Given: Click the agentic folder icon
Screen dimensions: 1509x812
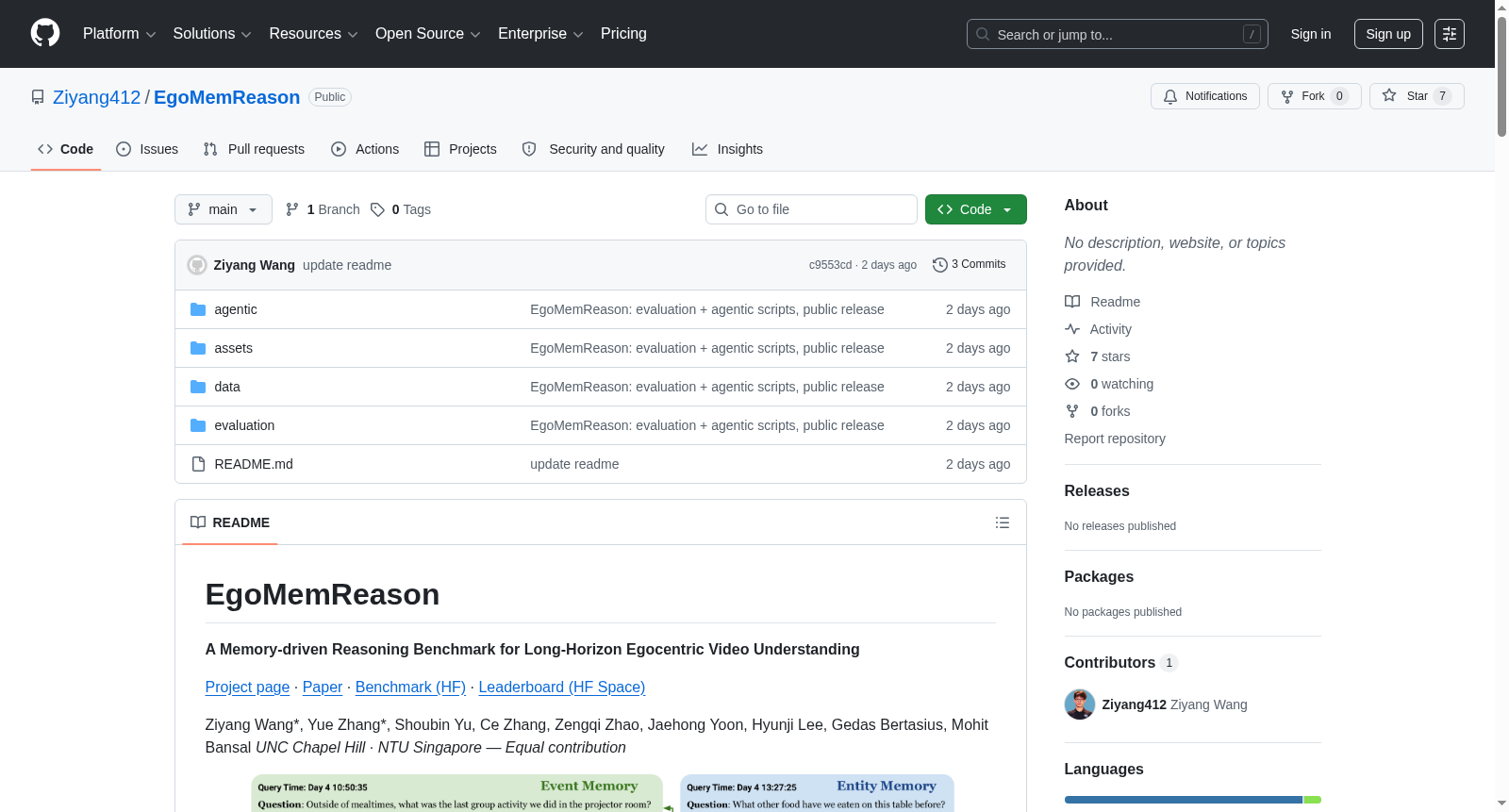Looking at the screenshot, I should [x=198, y=309].
